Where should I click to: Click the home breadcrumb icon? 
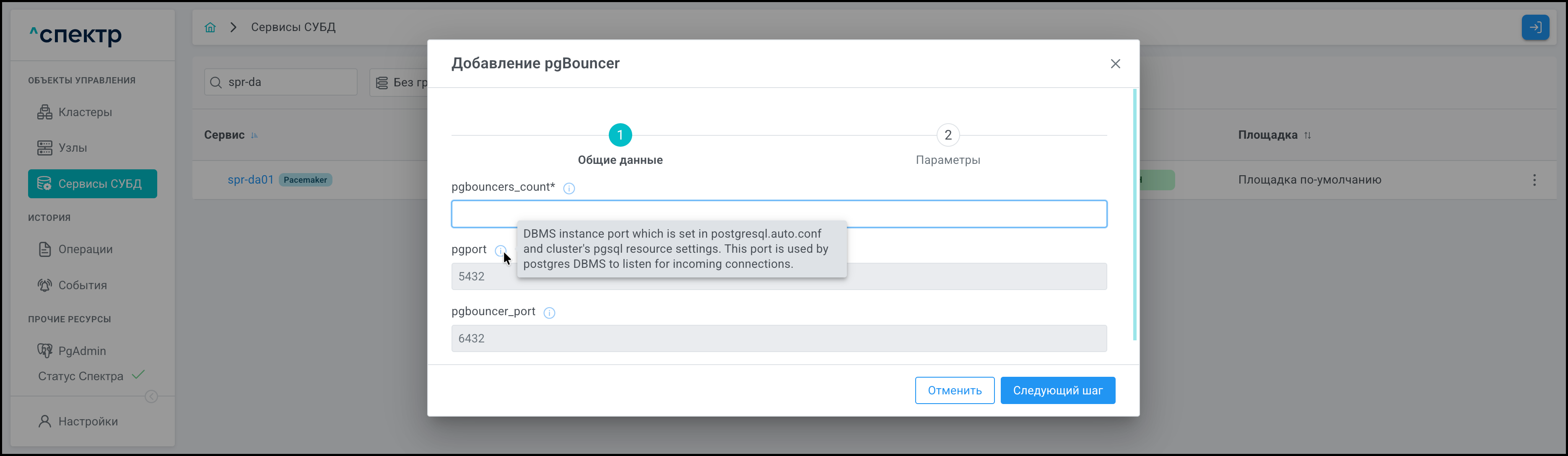pos(210,27)
